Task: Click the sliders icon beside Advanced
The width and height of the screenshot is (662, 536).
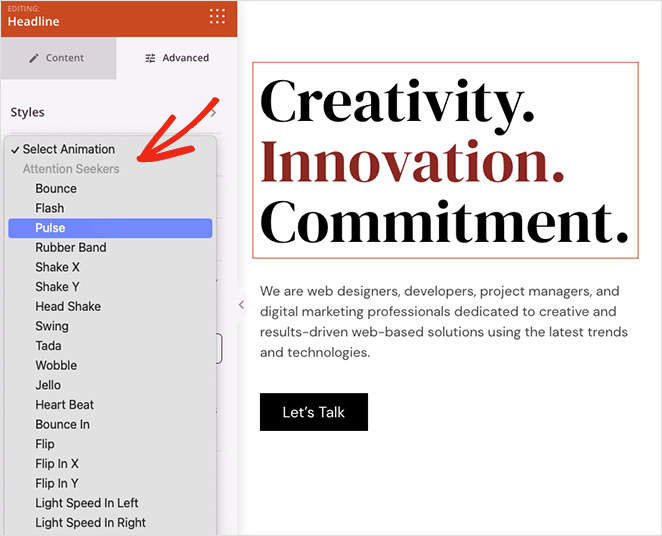Action: 150,58
